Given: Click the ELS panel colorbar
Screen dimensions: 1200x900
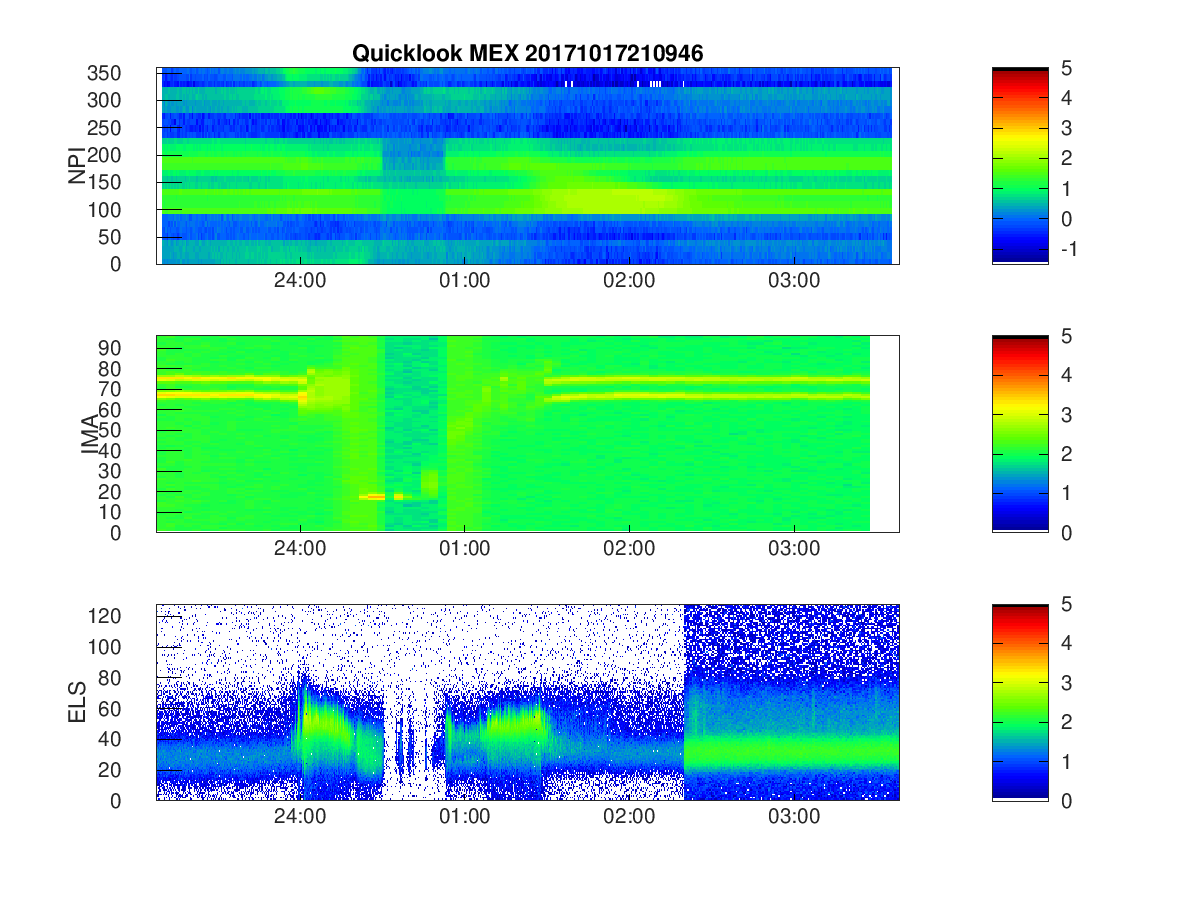Looking at the screenshot, I should tap(1020, 702).
